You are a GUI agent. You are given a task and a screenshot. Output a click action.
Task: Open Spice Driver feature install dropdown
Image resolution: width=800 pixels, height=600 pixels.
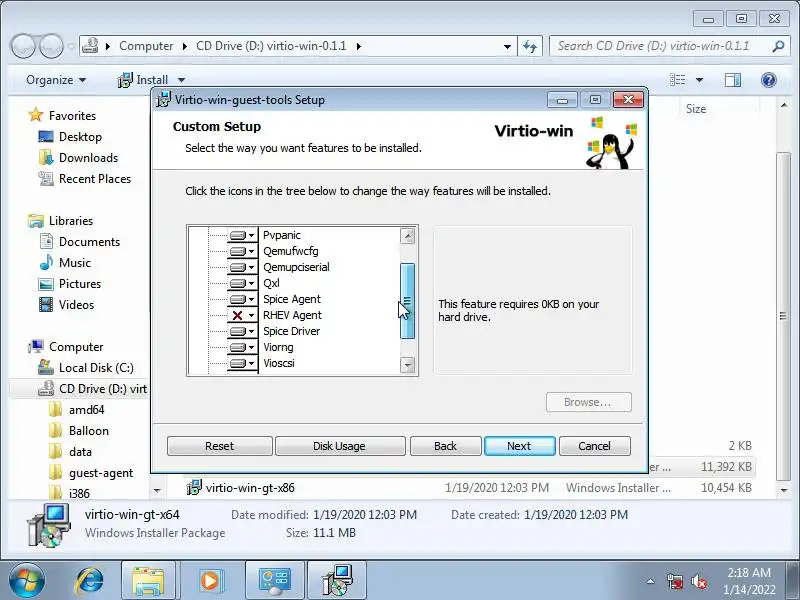pos(242,331)
